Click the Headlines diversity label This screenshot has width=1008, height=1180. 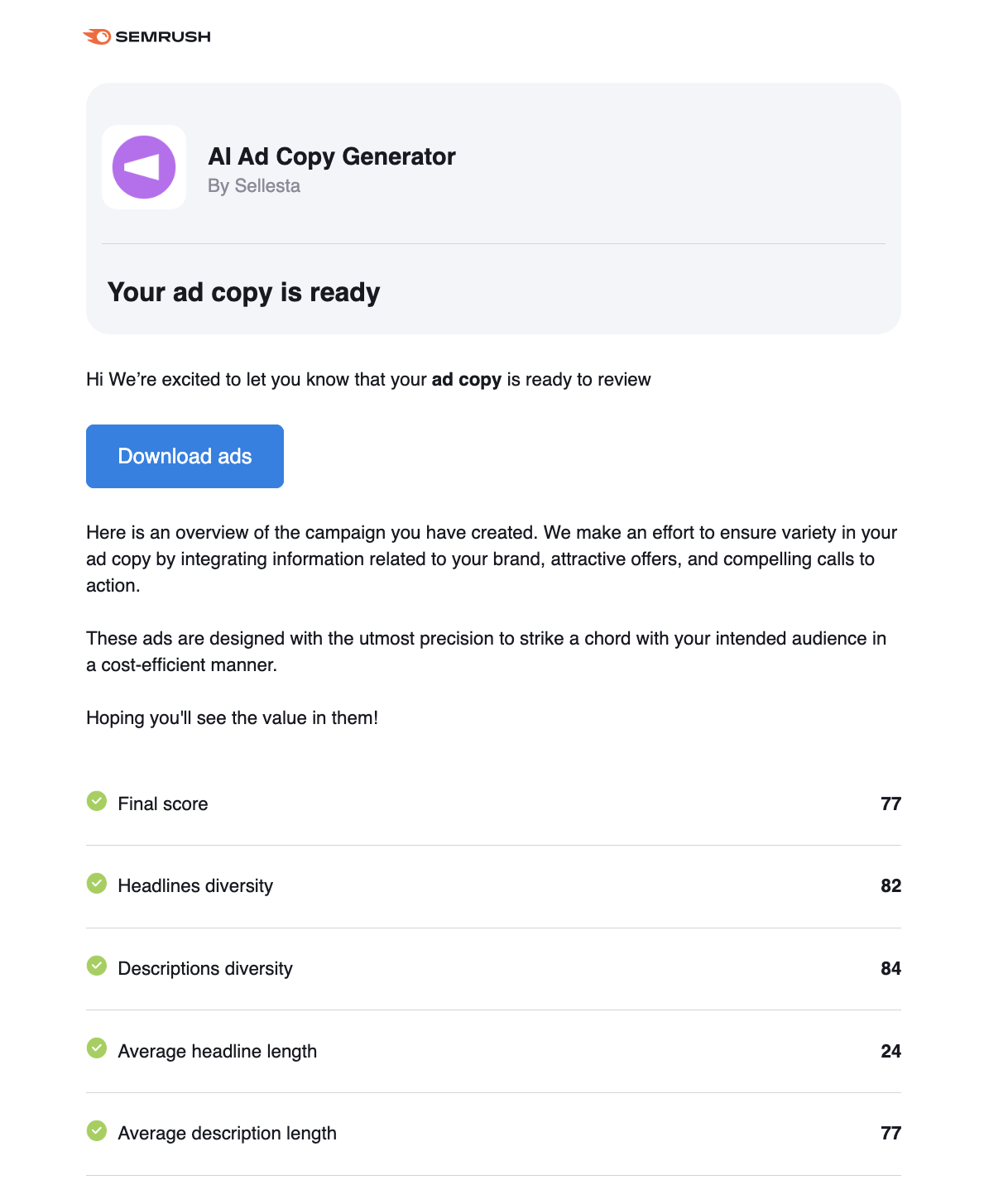point(195,886)
